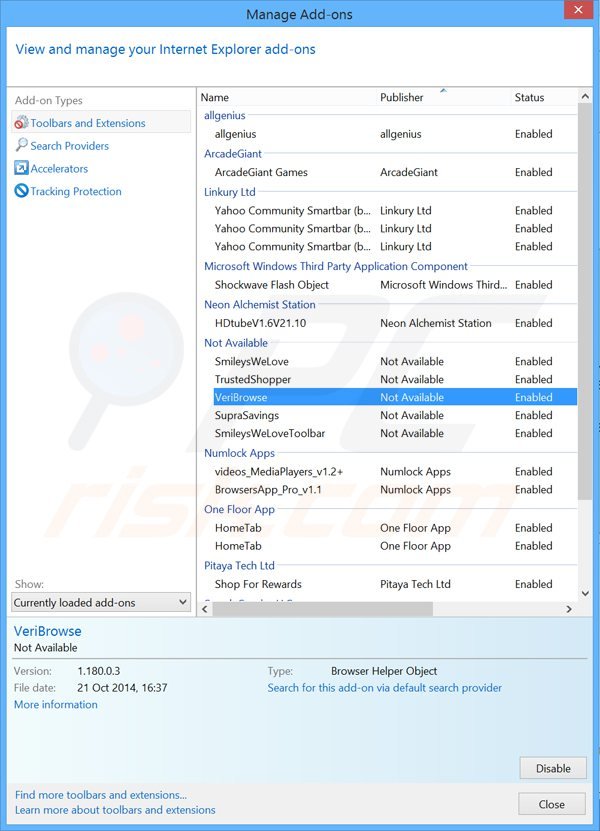This screenshot has height=831, width=600.
Task: Click the horizontal scrollbar right arrow
Action: [569, 609]
